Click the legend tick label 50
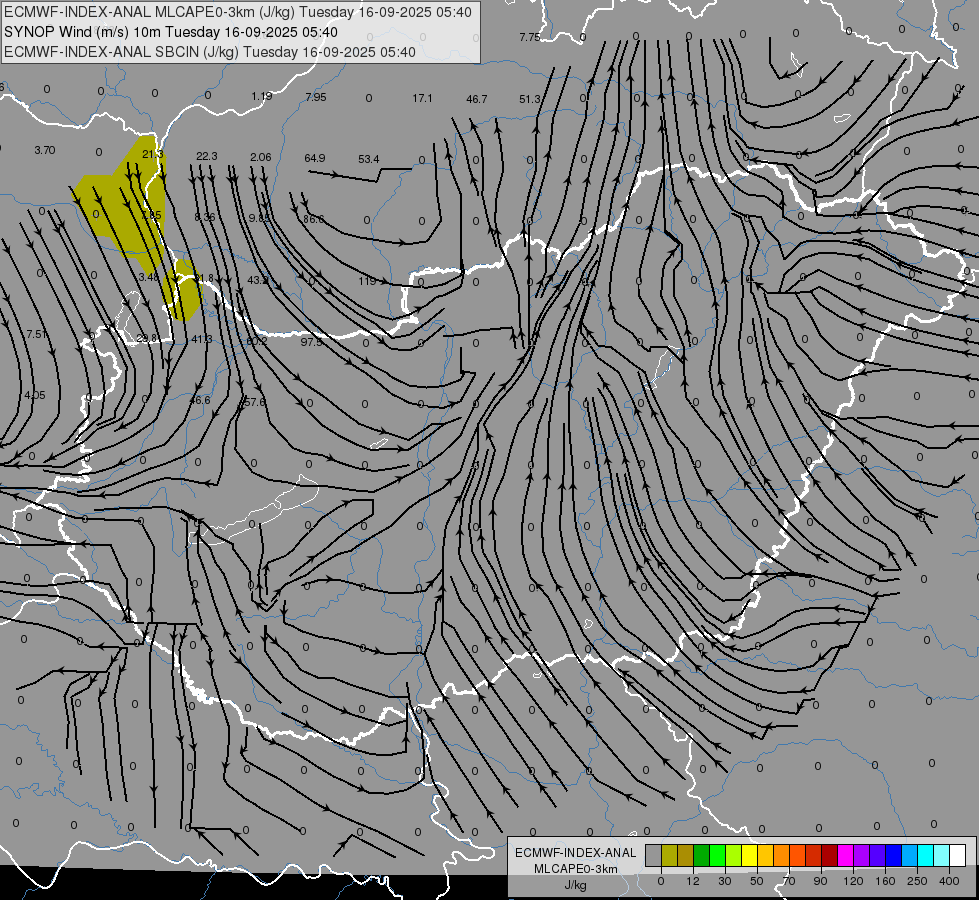The height and width of the screenshot is (900, 979). (x=757, y=881)
